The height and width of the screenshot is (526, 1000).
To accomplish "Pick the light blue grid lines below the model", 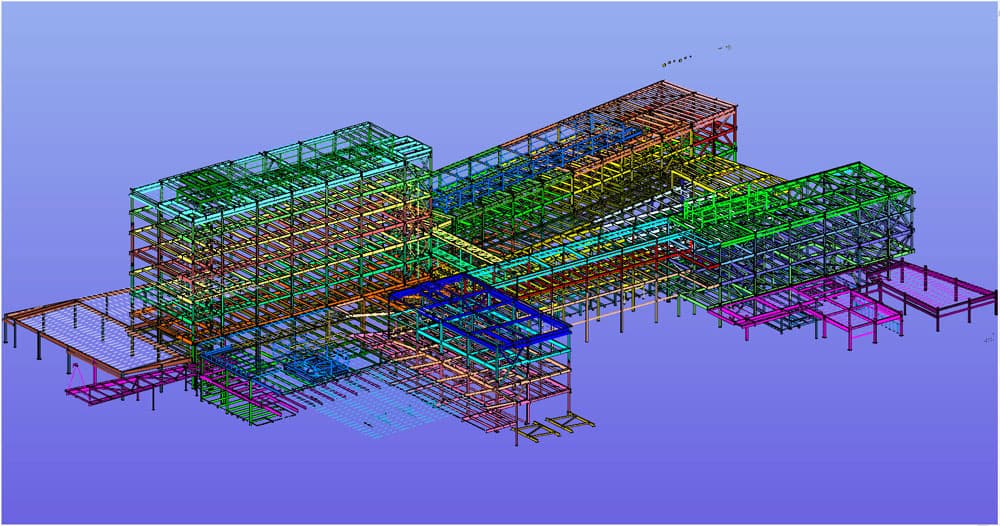I will point(383,408).
